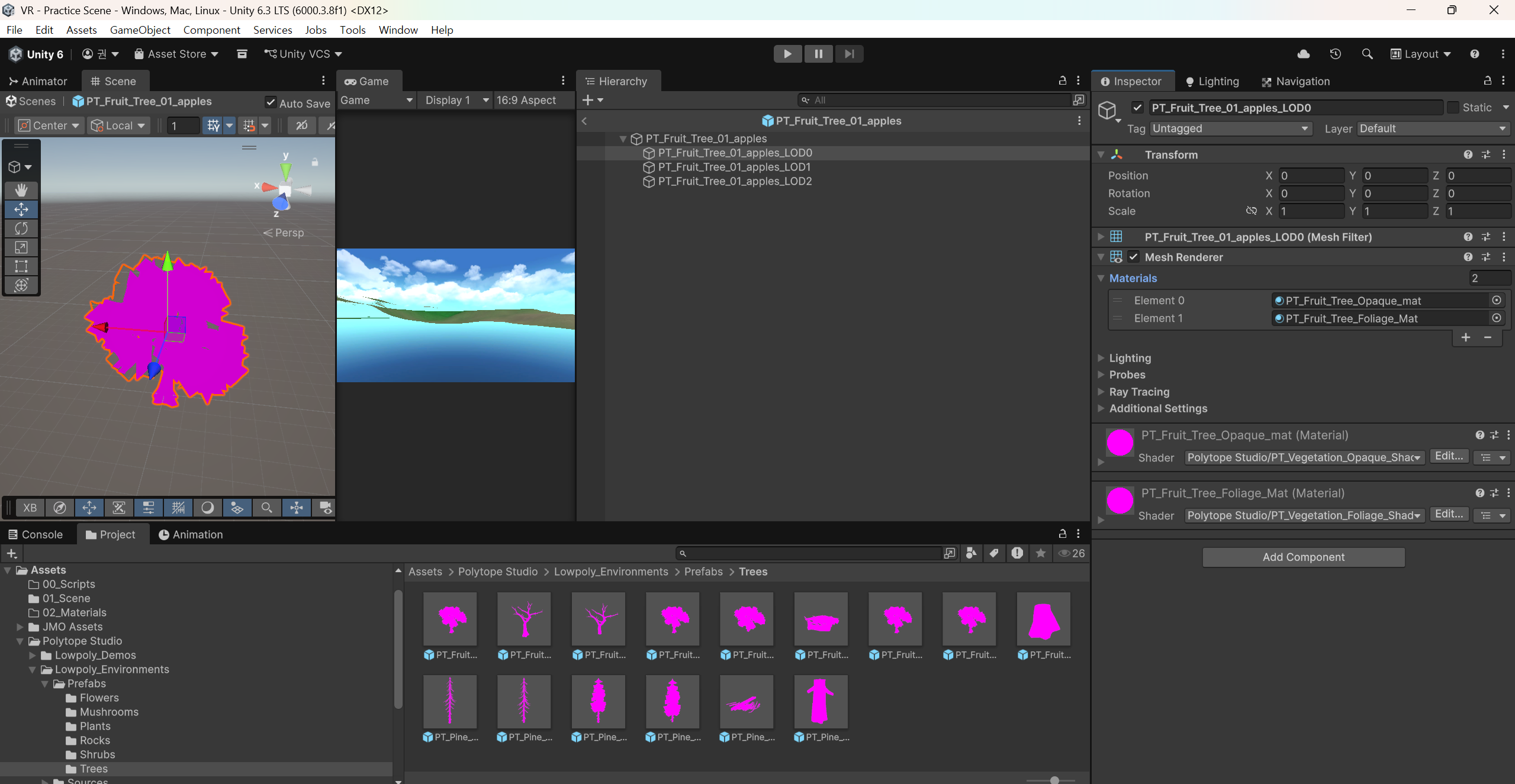Screen dimensions: 1515x784
Task: Toggle the Static checkbox in Inspector
Action: pyautogui.click(x=1453, y=107)
